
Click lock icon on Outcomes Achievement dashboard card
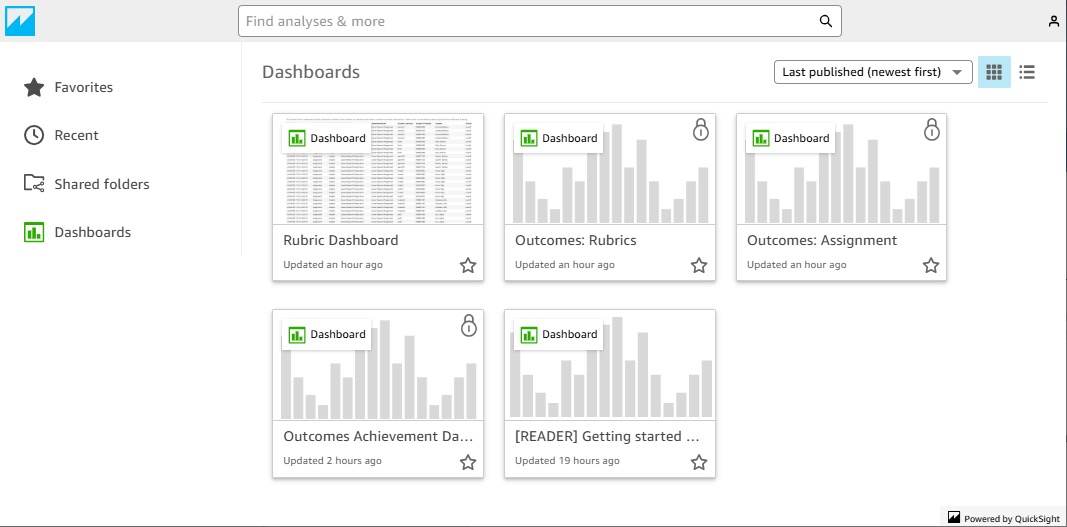click(x=468, y=326)
